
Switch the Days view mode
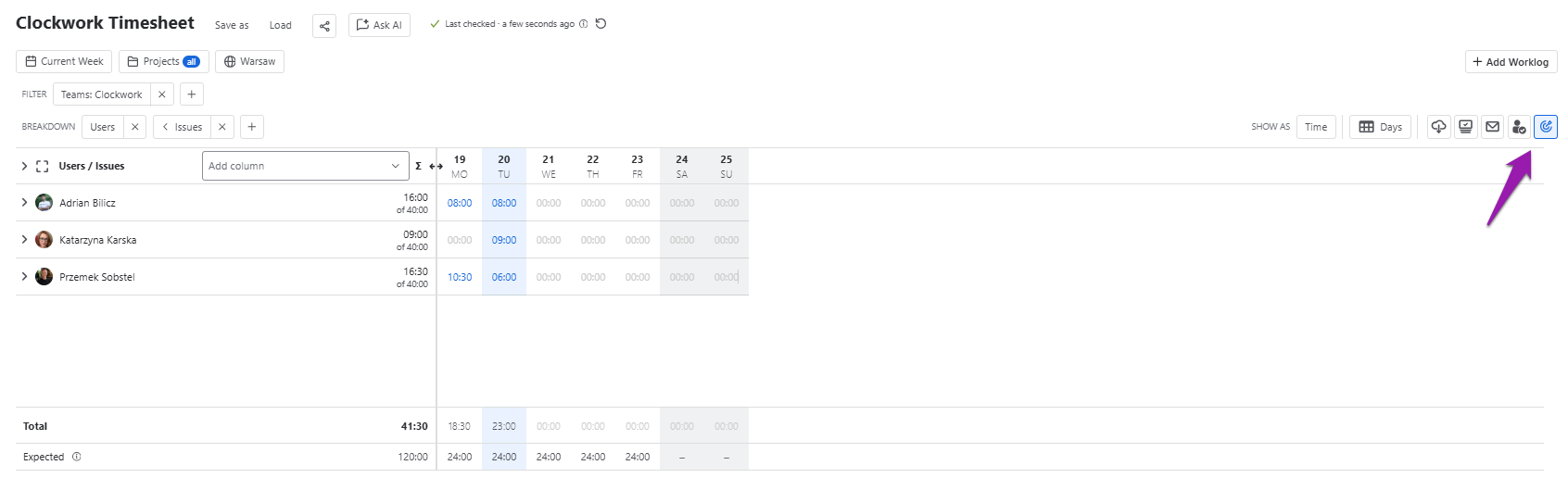pos(1380,127)
